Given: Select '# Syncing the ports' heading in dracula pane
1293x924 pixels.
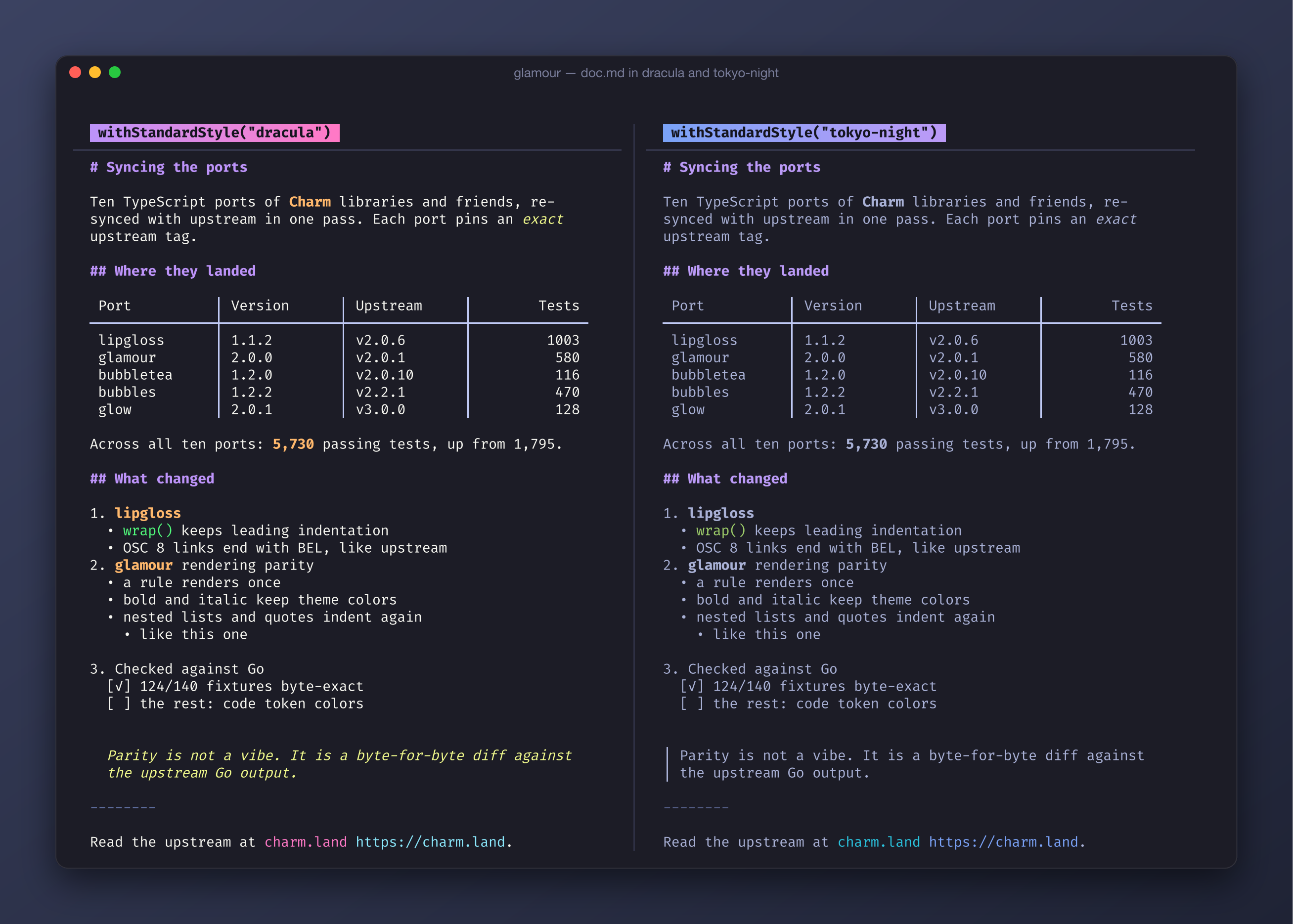Looking at the screenshot, I should 169,167.
